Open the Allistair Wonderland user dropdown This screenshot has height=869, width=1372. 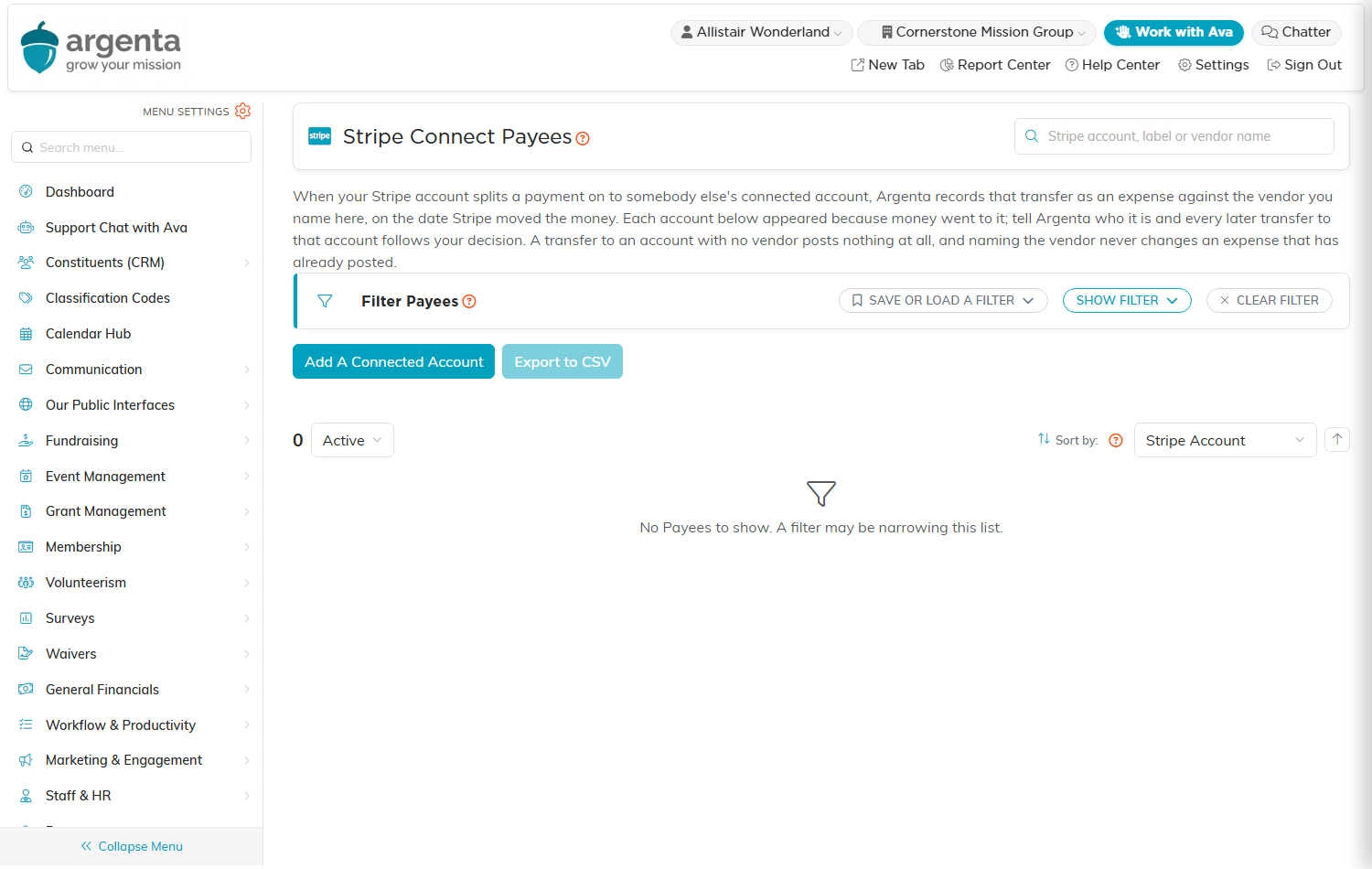click(x=762, y=32)
